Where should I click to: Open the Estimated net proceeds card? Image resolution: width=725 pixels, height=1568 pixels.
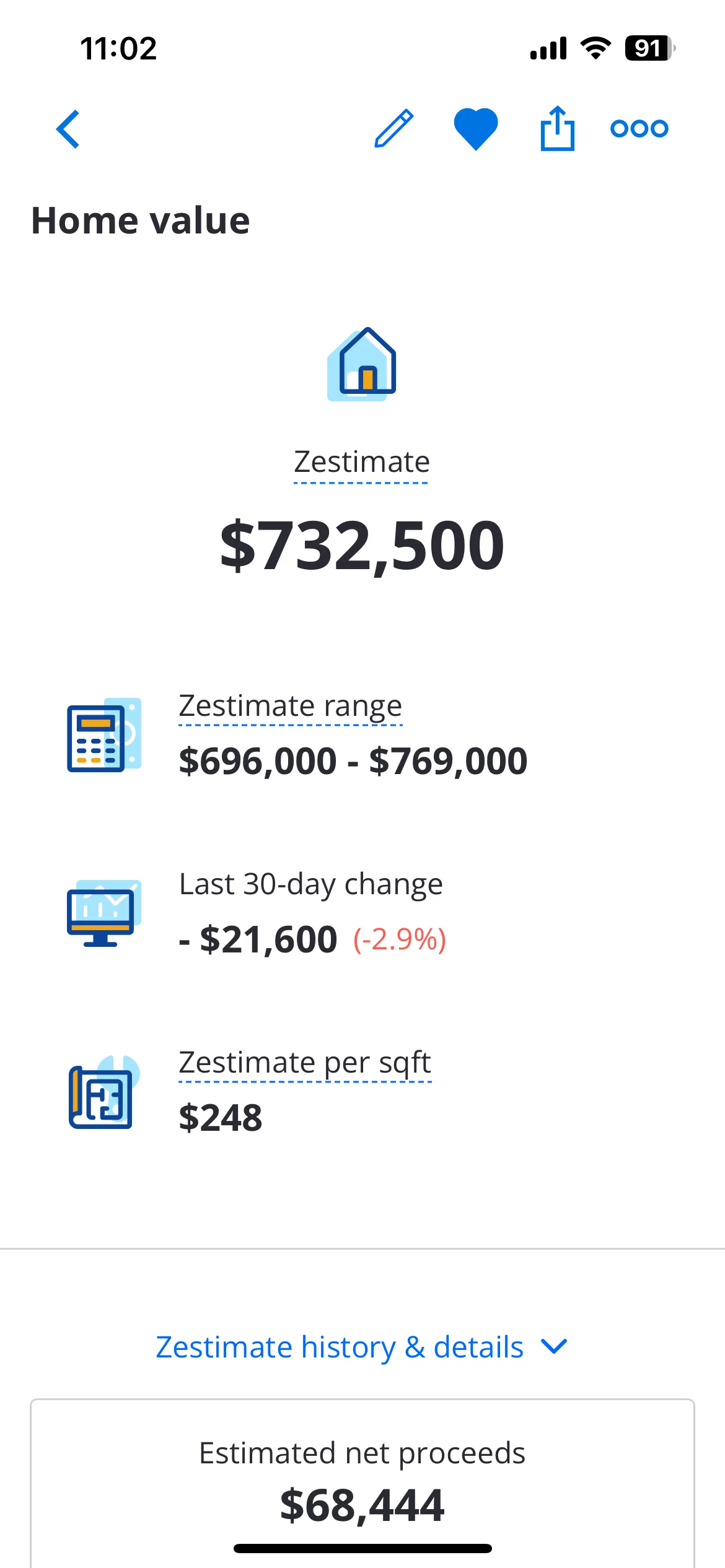pyautogui.click(x=362, y=1483)
